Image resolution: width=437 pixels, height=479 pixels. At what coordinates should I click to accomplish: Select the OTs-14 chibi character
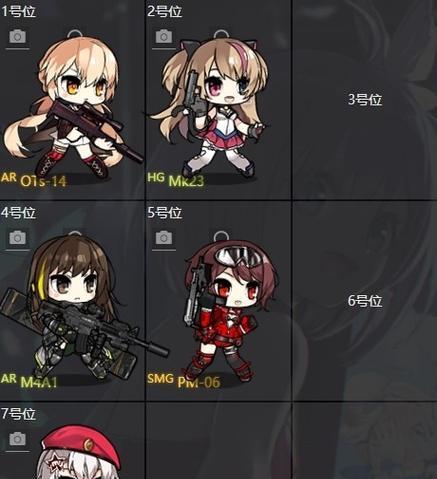(72, 107)
